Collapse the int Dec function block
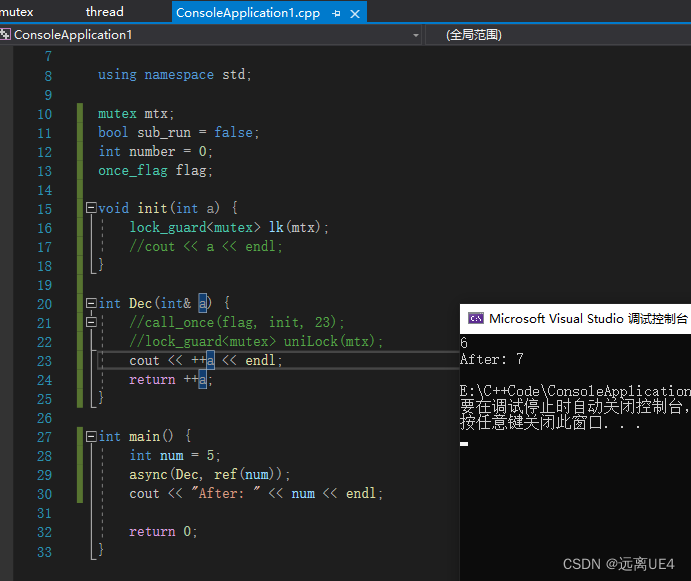The width and height of the screenshot is (691, 581). 91,303
